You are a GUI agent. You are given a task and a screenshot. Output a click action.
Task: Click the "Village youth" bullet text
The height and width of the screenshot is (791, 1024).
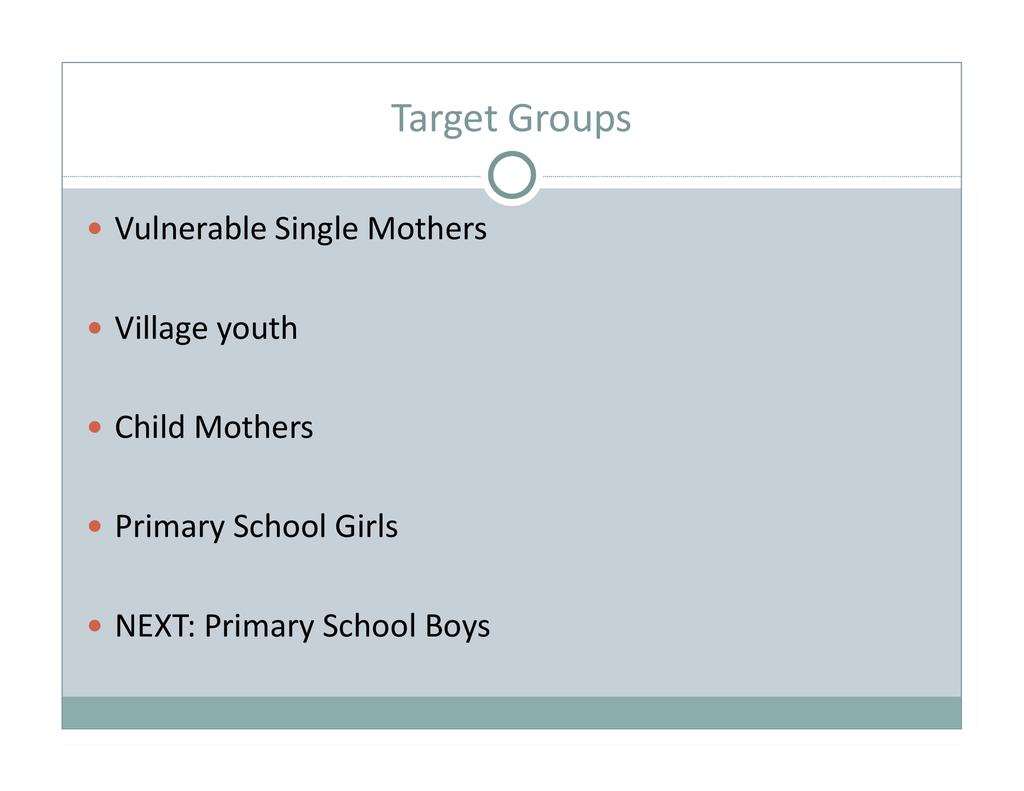pyautogui.click(x=206, y=328)
